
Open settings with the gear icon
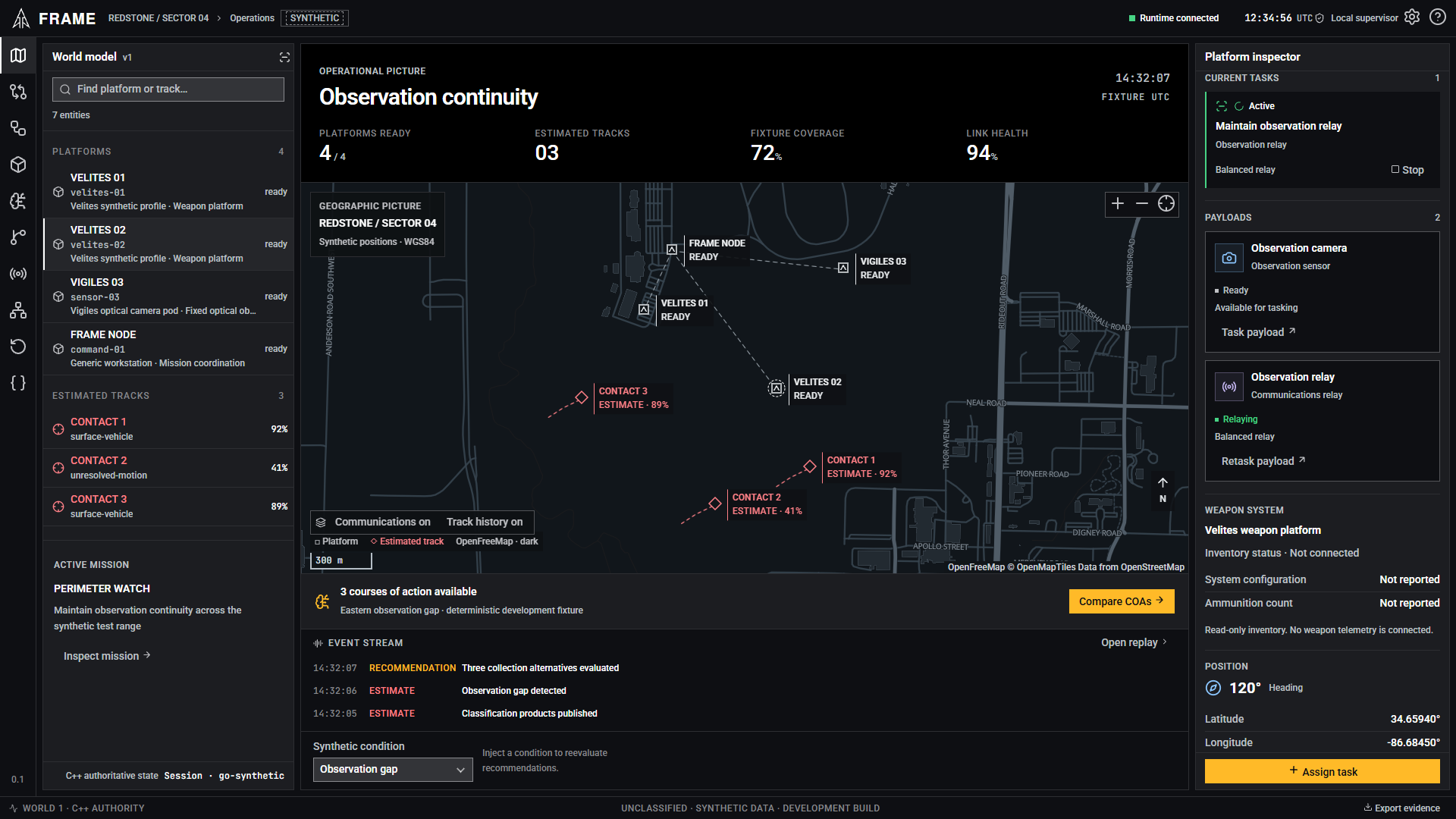click(1412, 17)
